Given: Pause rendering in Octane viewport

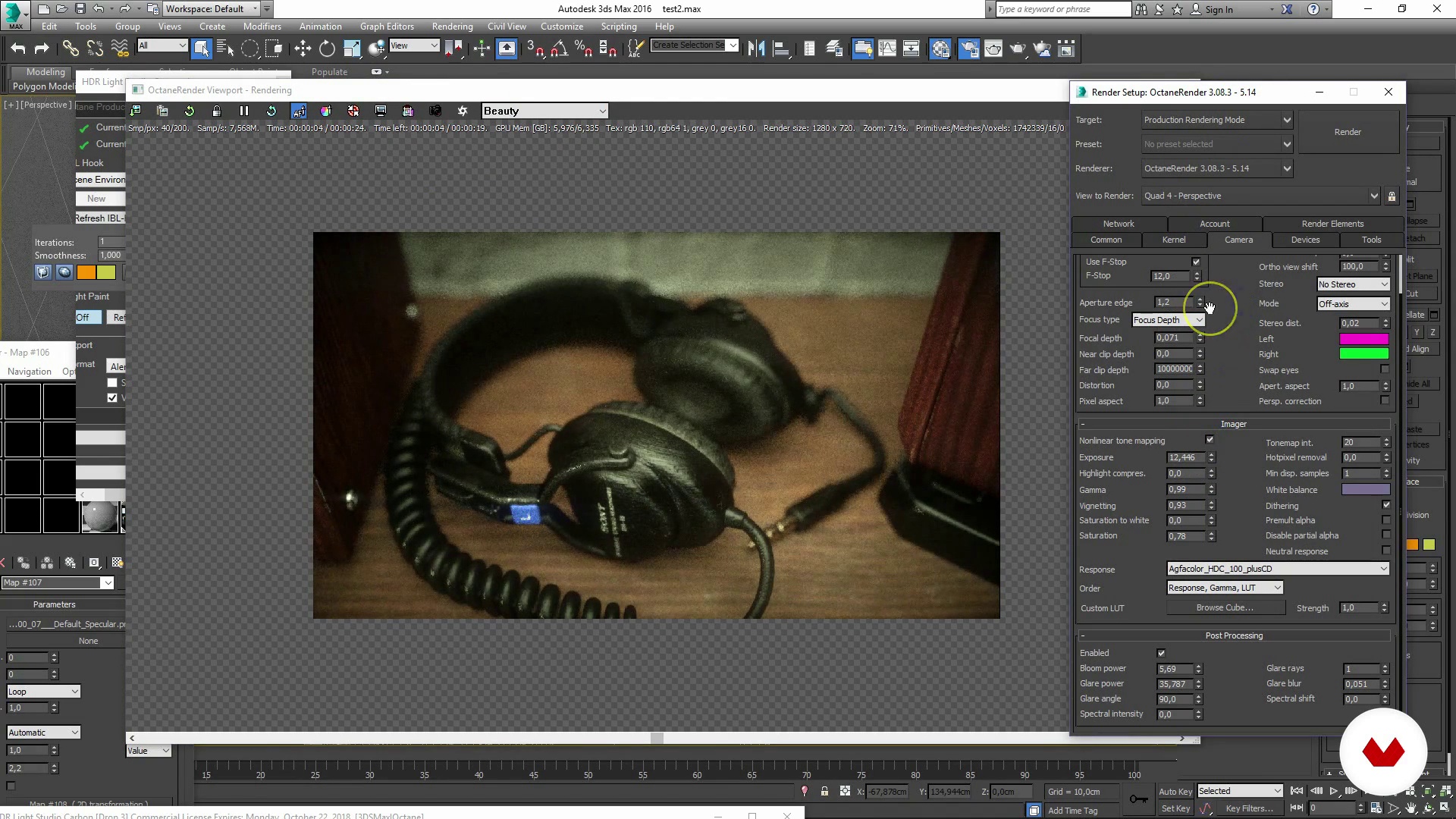Looking at the screenshot, I should point(244,111).
